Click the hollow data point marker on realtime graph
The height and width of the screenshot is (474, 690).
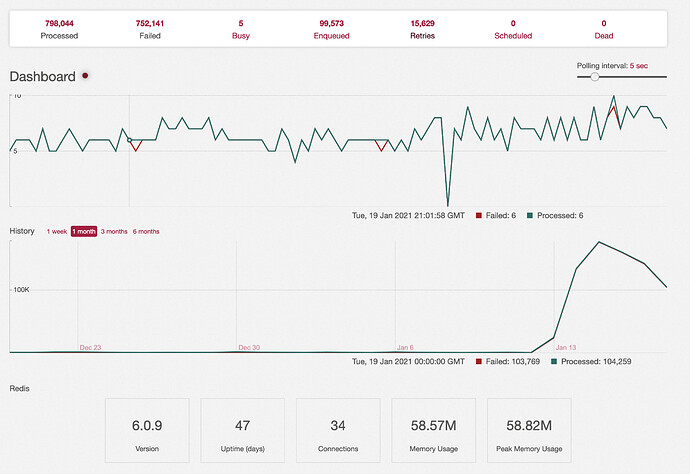(129, 140)
